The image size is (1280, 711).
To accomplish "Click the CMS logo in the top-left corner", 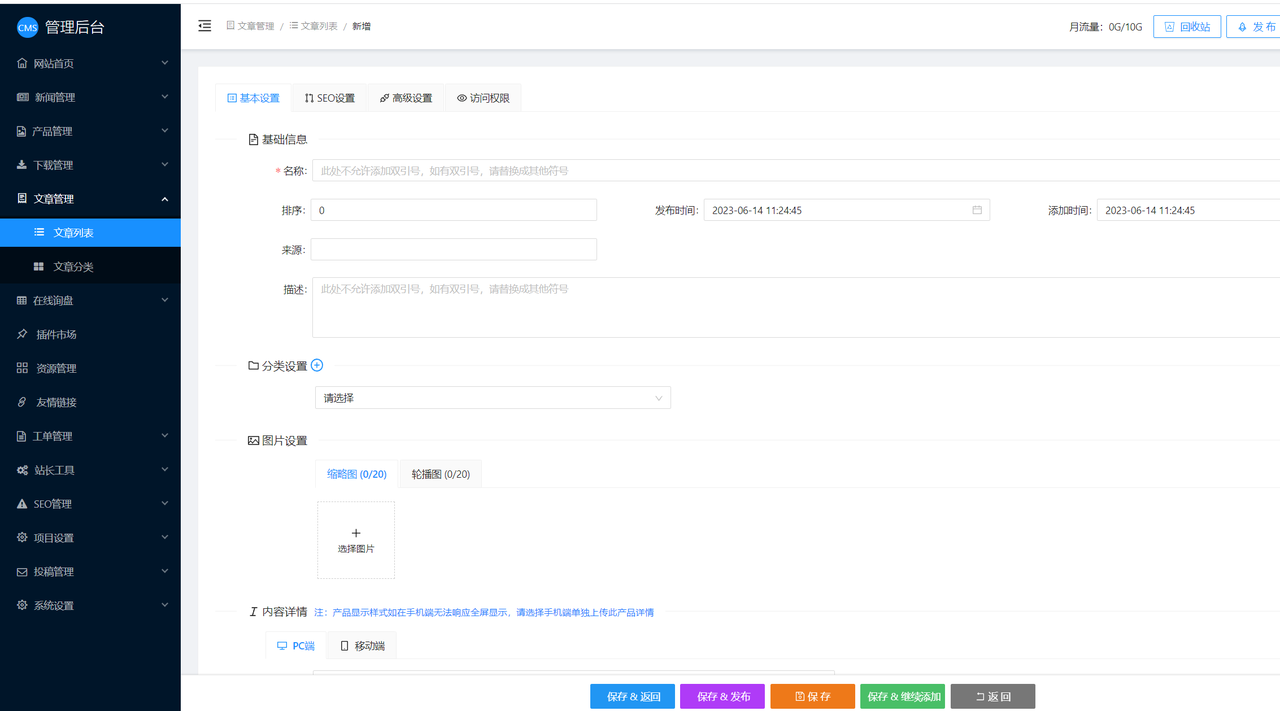I will coord(26,26).
